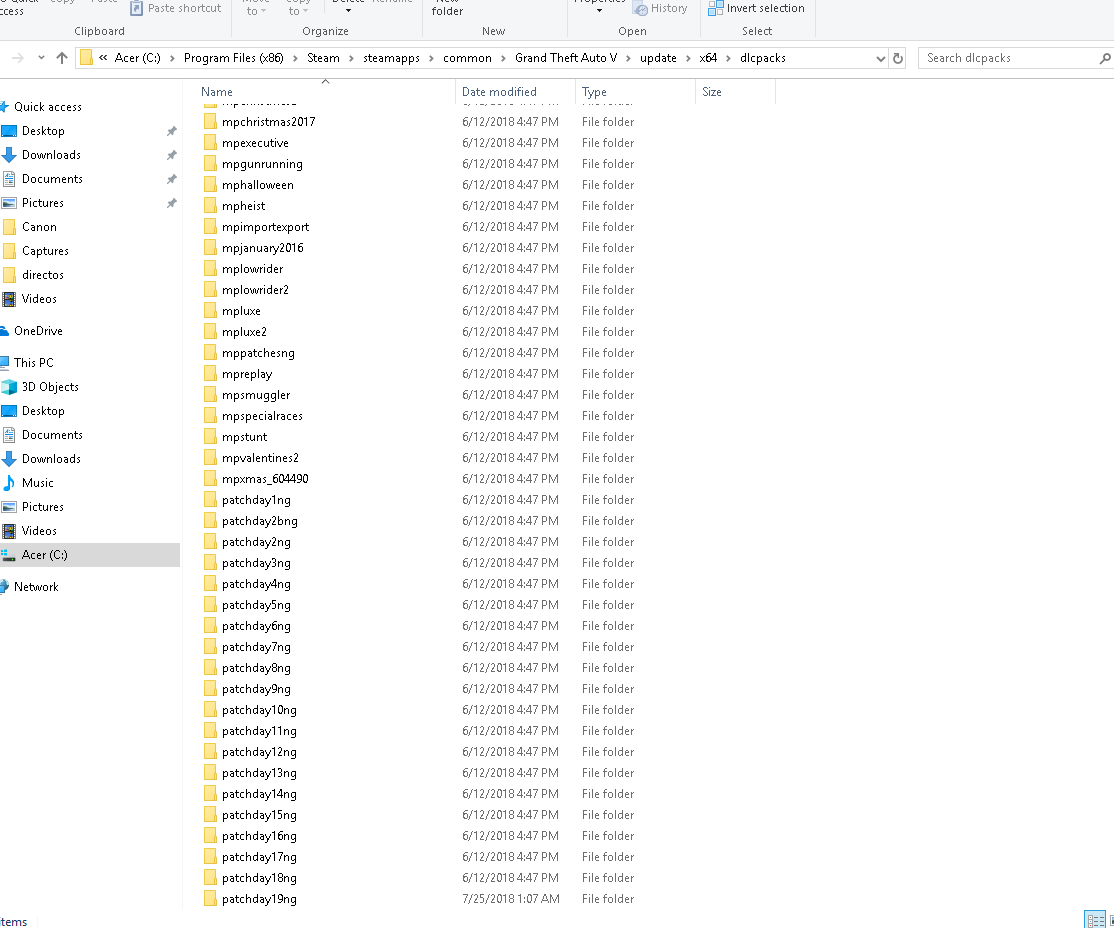Click the mpluxe2 folder icon

pos(210,331)
